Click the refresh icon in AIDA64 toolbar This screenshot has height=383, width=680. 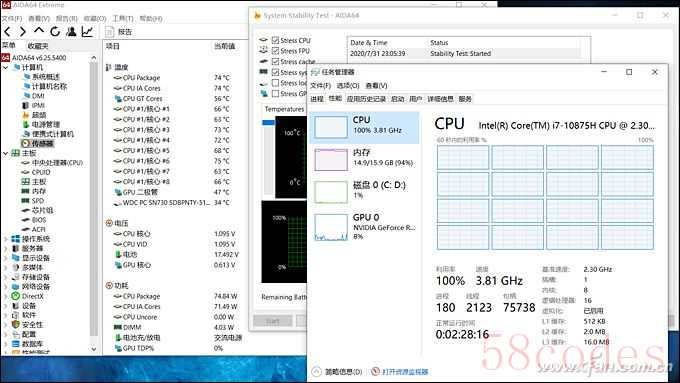pyautogui.click(x=55, y=32)
